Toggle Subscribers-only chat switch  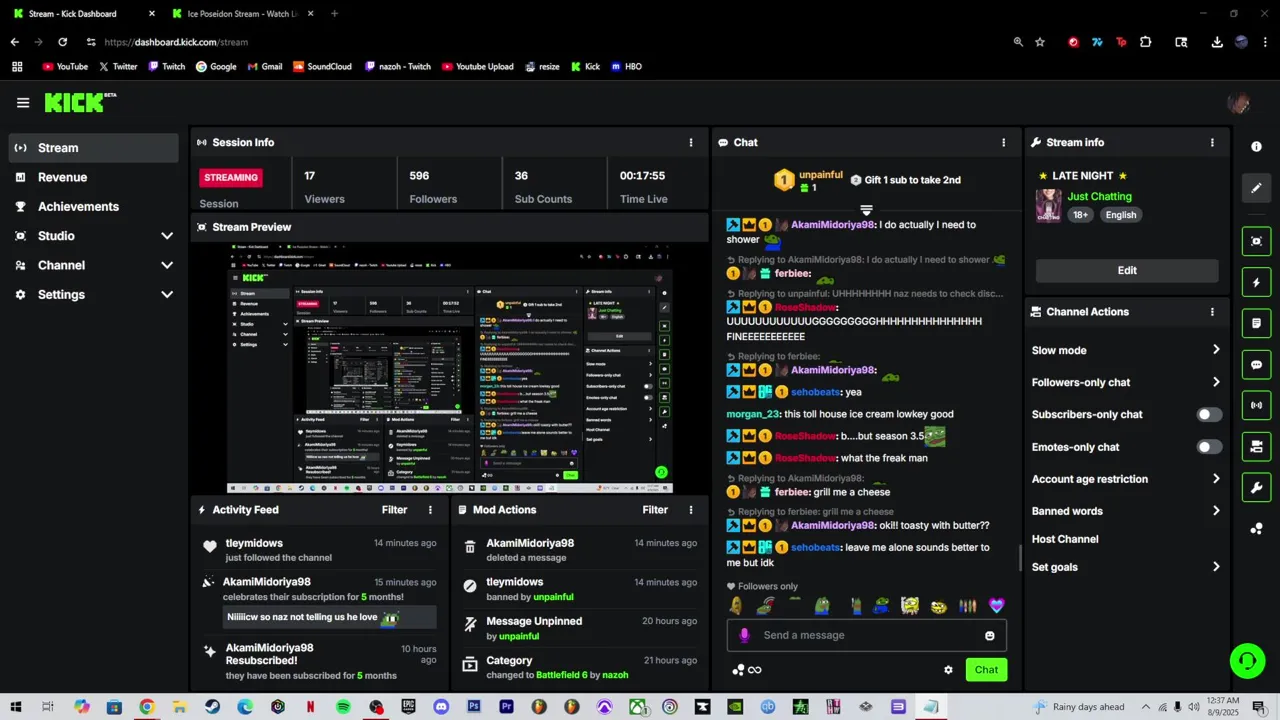(x=1209, y=414)
